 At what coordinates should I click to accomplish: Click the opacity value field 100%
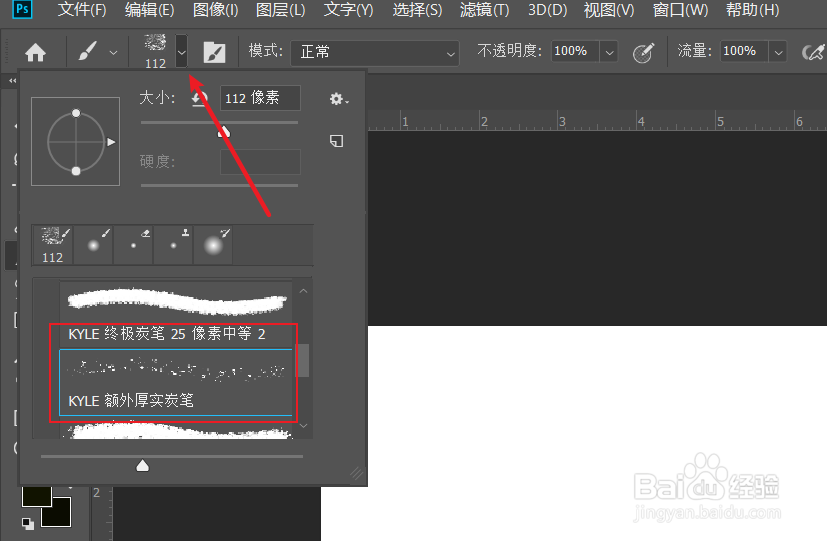574,51
